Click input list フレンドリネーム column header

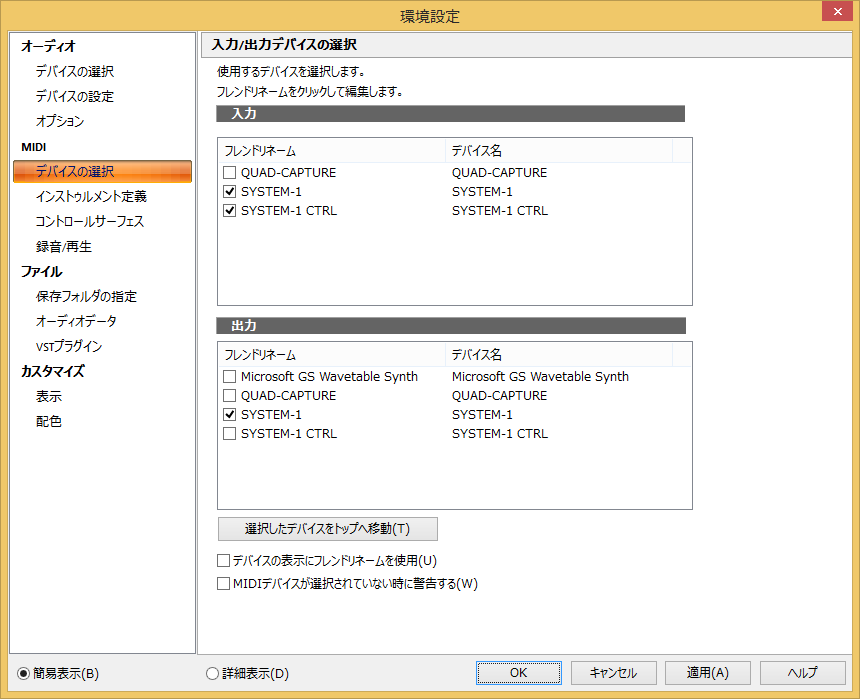tap(332, 151)
